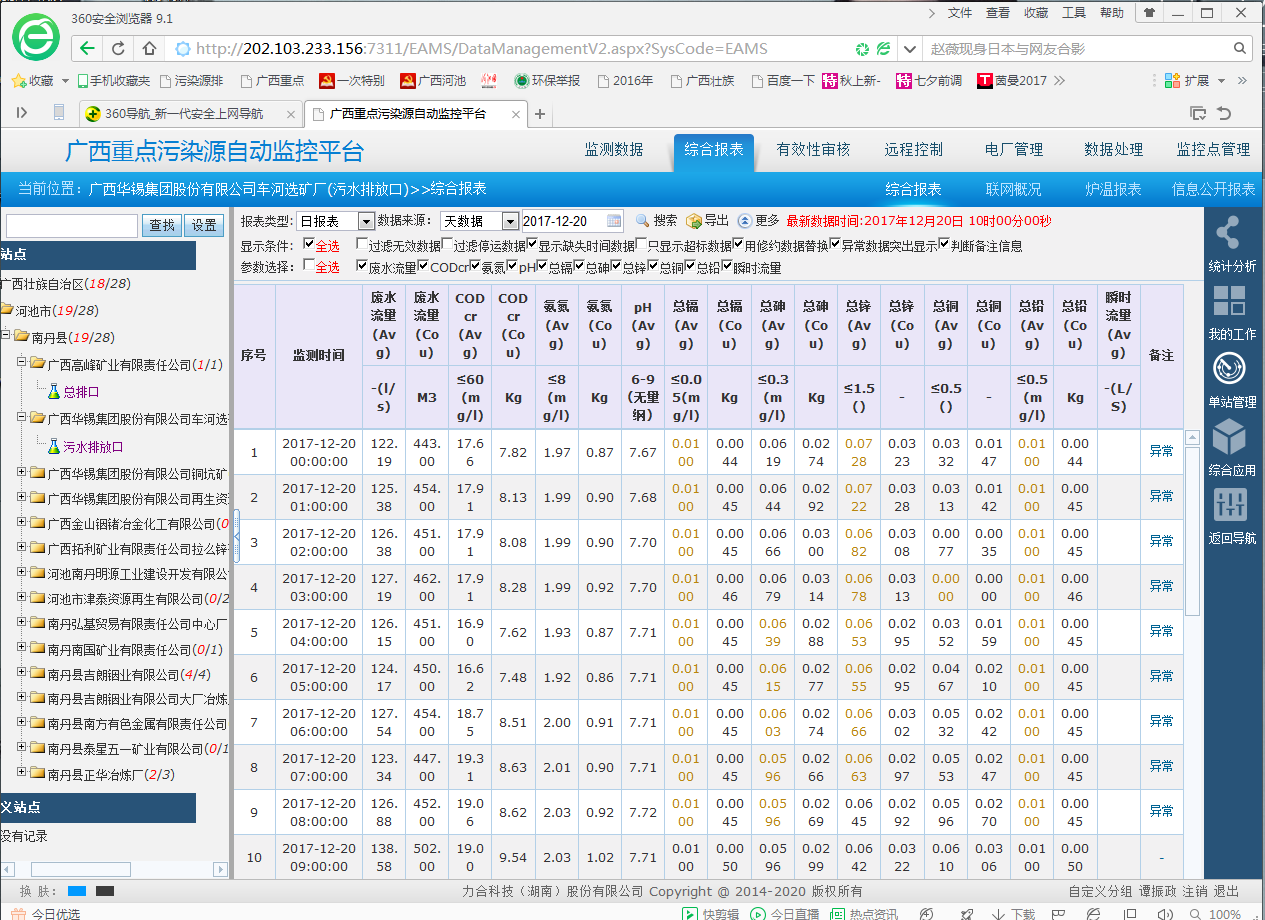Image resolution: width=1265 pixels, height=920 pixels.
Task: Click the 退出 logout link
Action: click(x=1226, y=891)
